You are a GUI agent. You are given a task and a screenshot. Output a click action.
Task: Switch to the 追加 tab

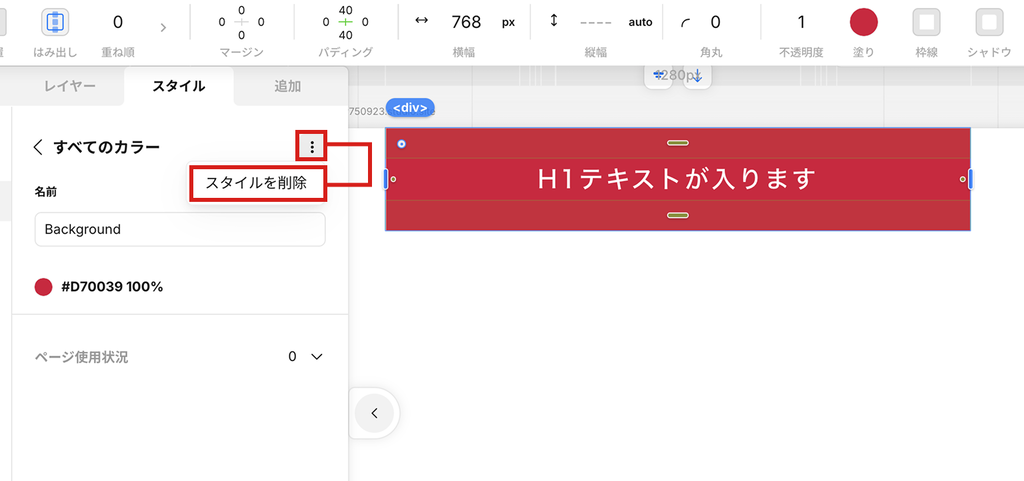pos(287,86)
